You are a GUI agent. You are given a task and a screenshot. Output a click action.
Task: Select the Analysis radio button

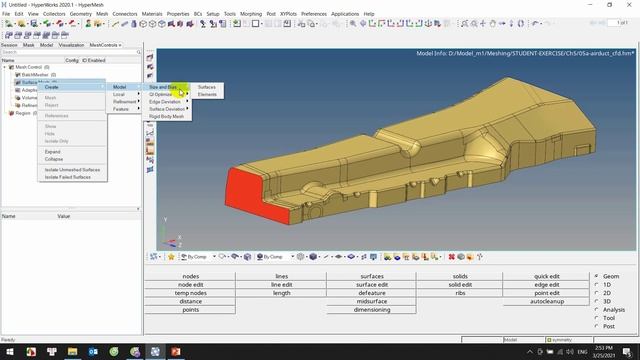click(597, 310)
